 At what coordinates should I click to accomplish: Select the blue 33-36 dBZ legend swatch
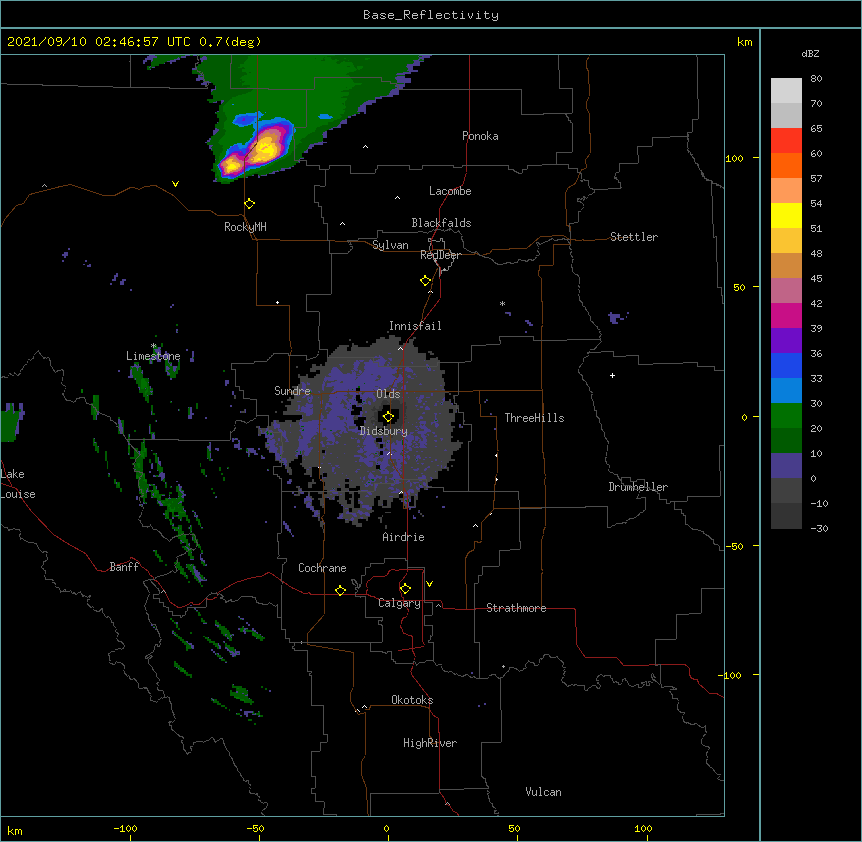786,365
